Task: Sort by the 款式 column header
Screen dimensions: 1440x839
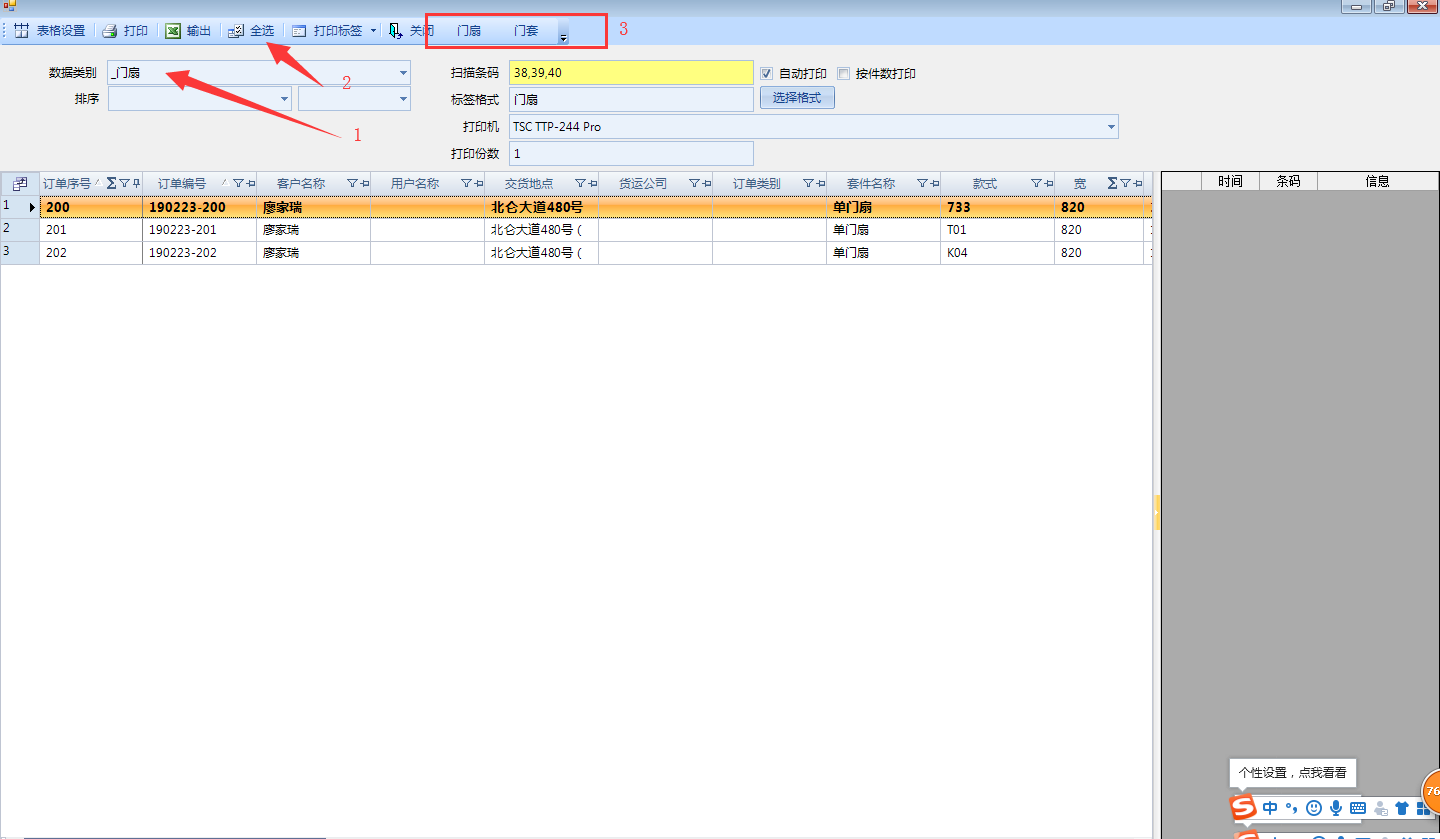Action: [x=984, y=184]
